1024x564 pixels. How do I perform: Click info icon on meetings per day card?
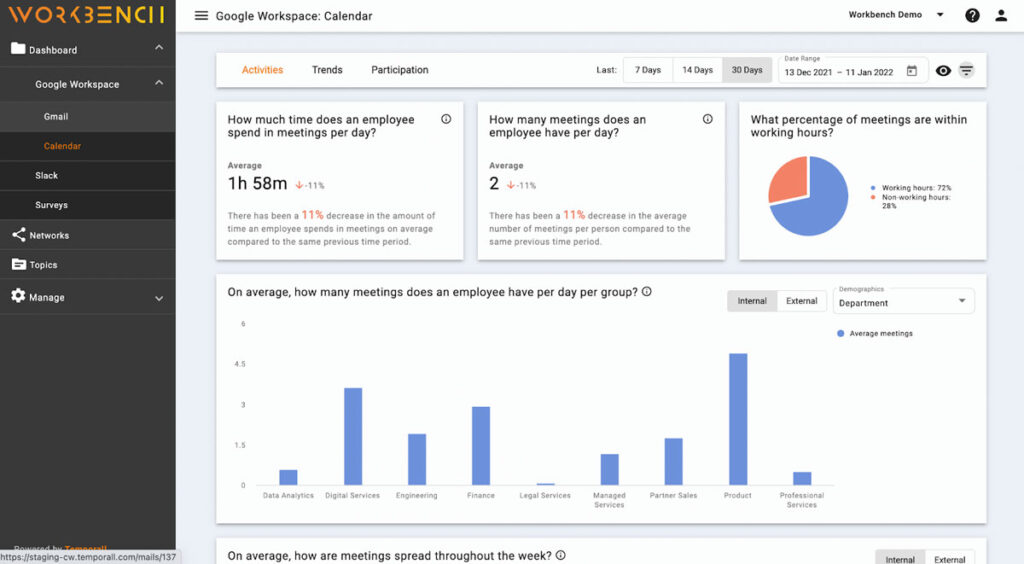click(707, 119)
